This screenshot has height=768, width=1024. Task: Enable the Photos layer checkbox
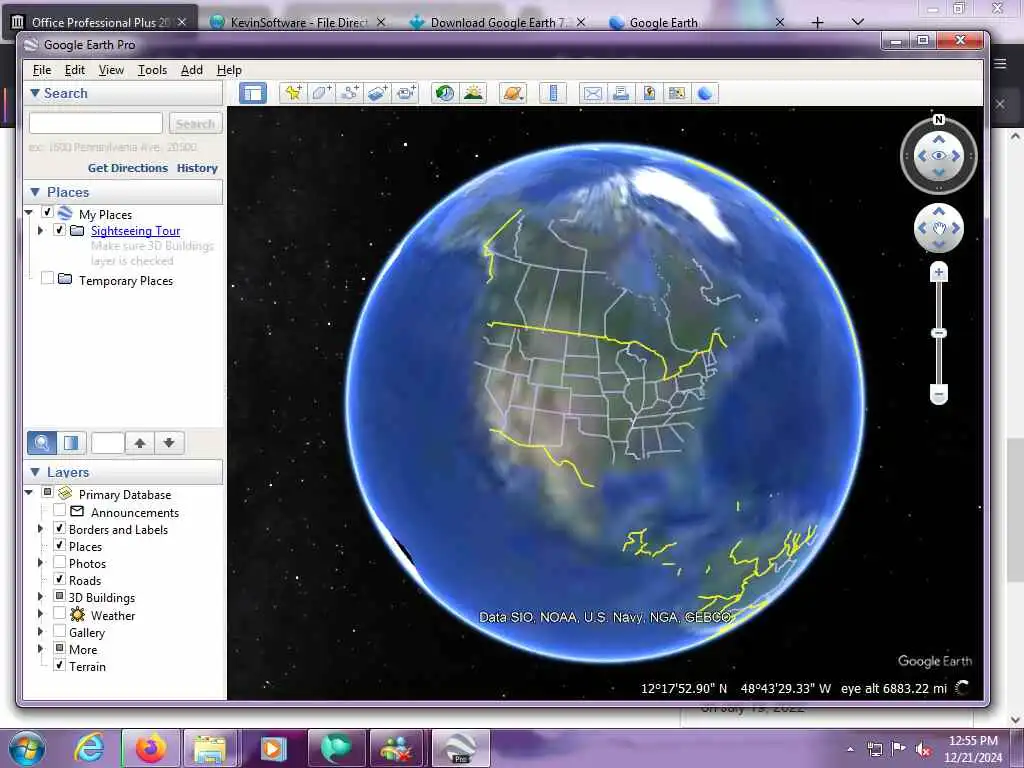pos(59,562)
